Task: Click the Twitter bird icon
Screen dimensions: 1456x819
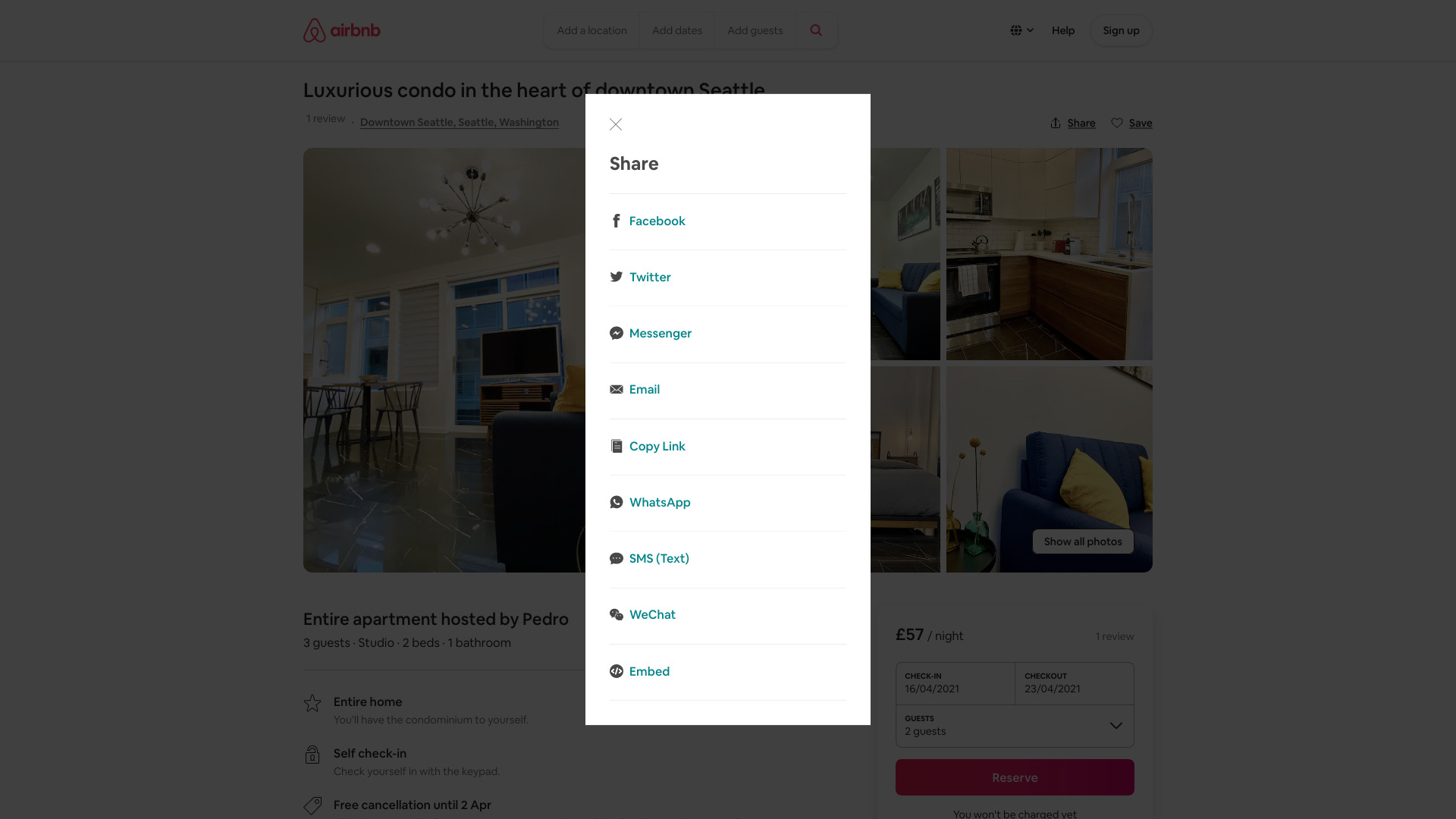Action: pos(617,277)
